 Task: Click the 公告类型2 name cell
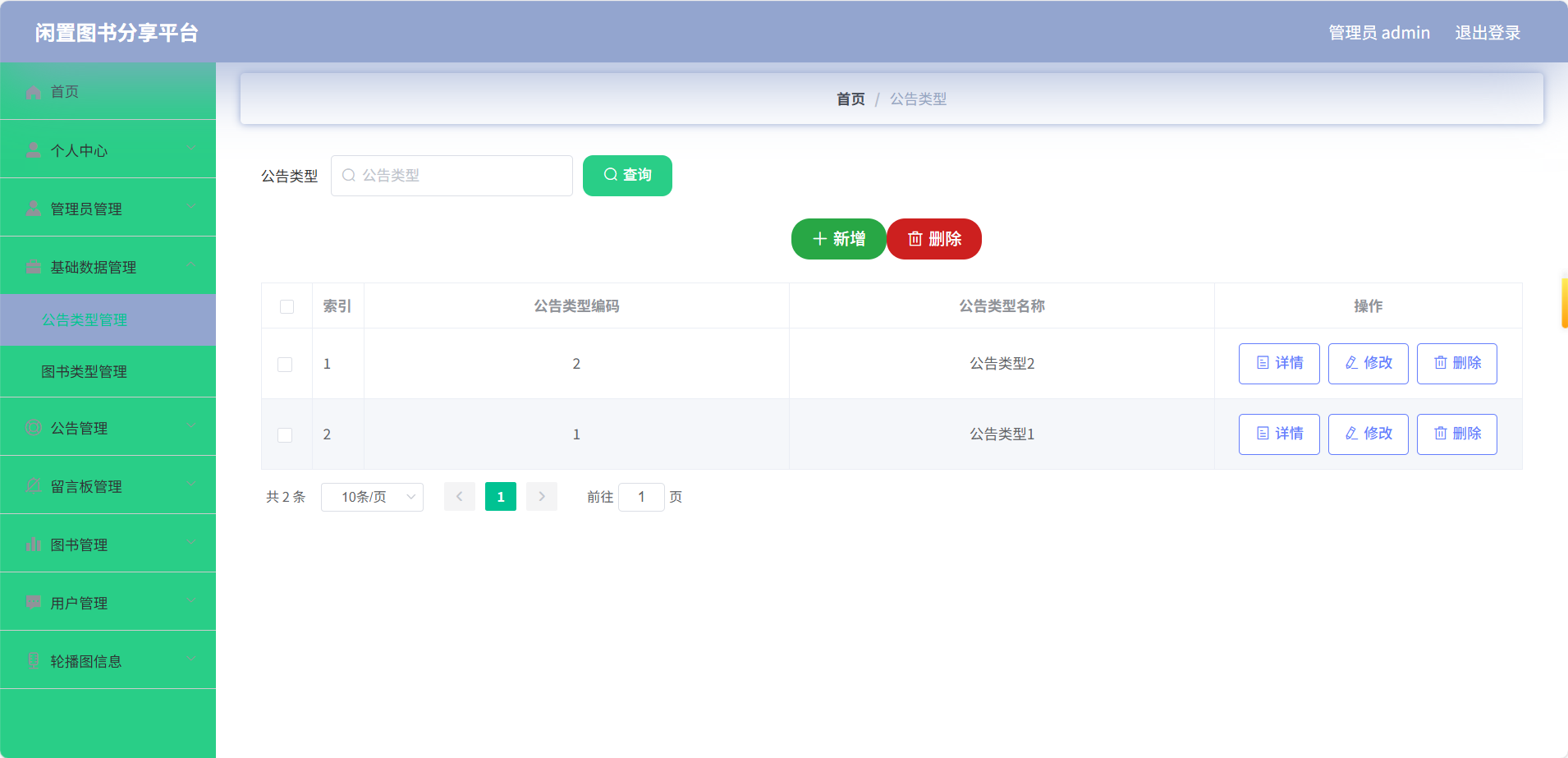pyautogui.click(x=1002, y=364)
